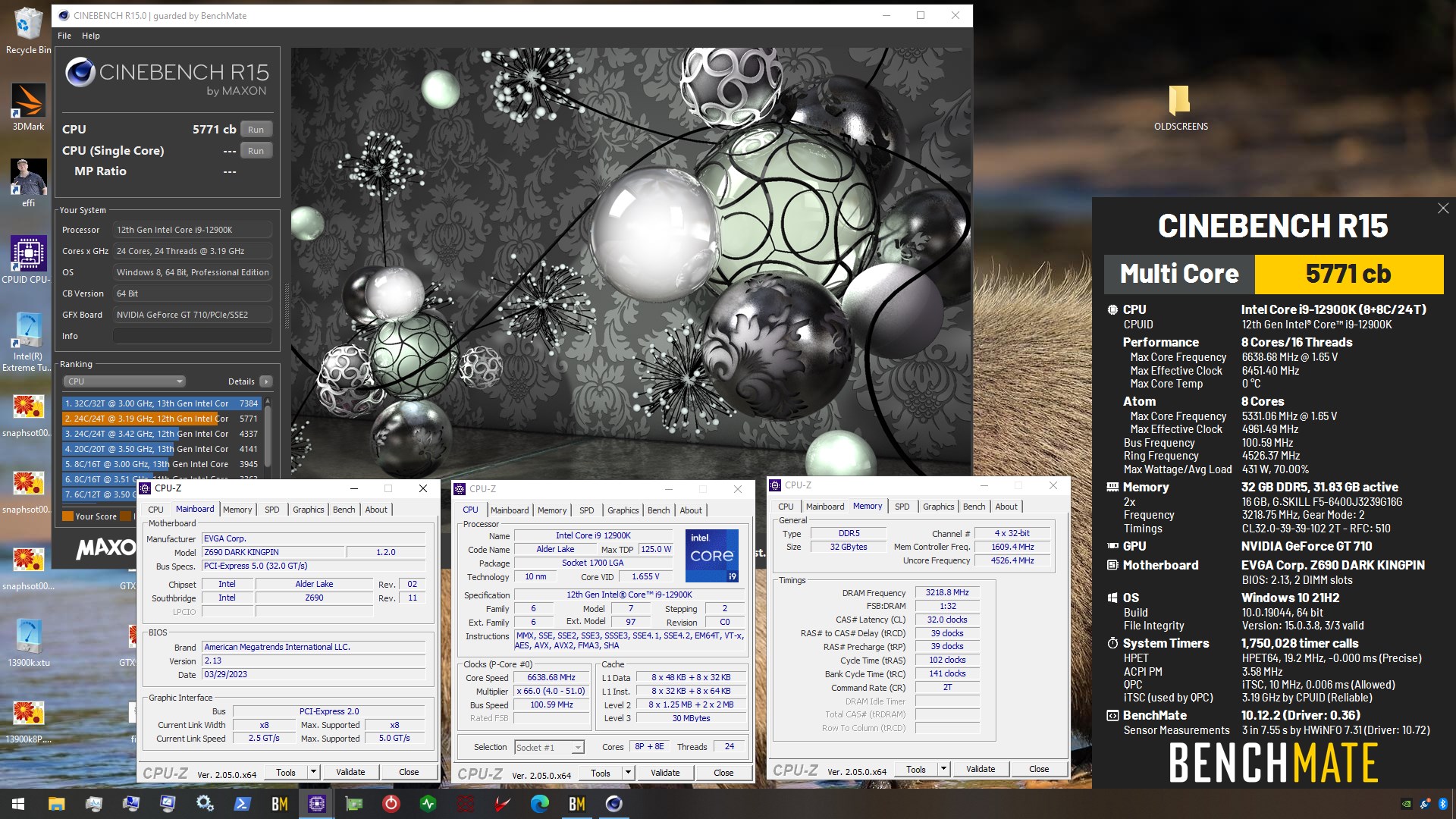Select ranking row 4 scoring 4141

(161, 449)
